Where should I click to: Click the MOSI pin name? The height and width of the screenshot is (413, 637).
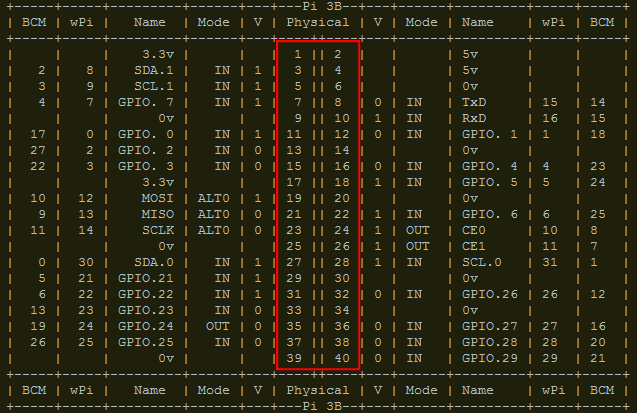click(x=158, y=199)
